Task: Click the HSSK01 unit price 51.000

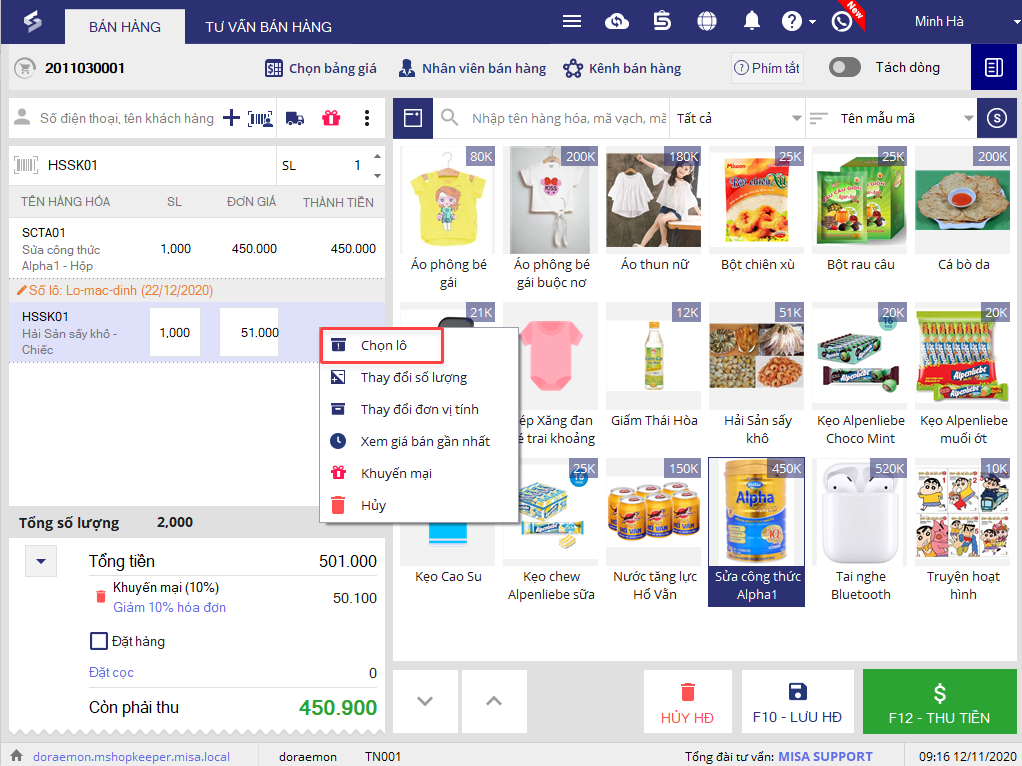Action: 249,332
